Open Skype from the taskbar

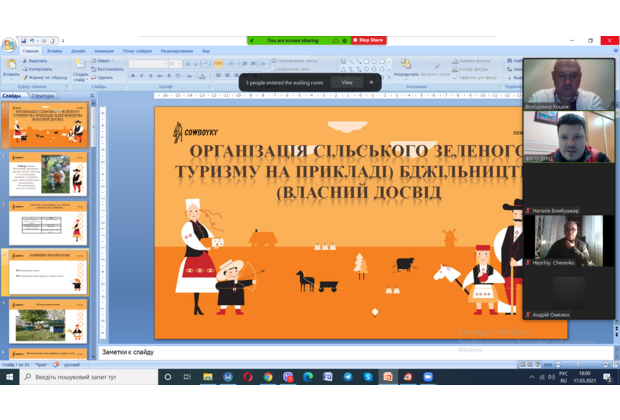click(x=368, y=377)
